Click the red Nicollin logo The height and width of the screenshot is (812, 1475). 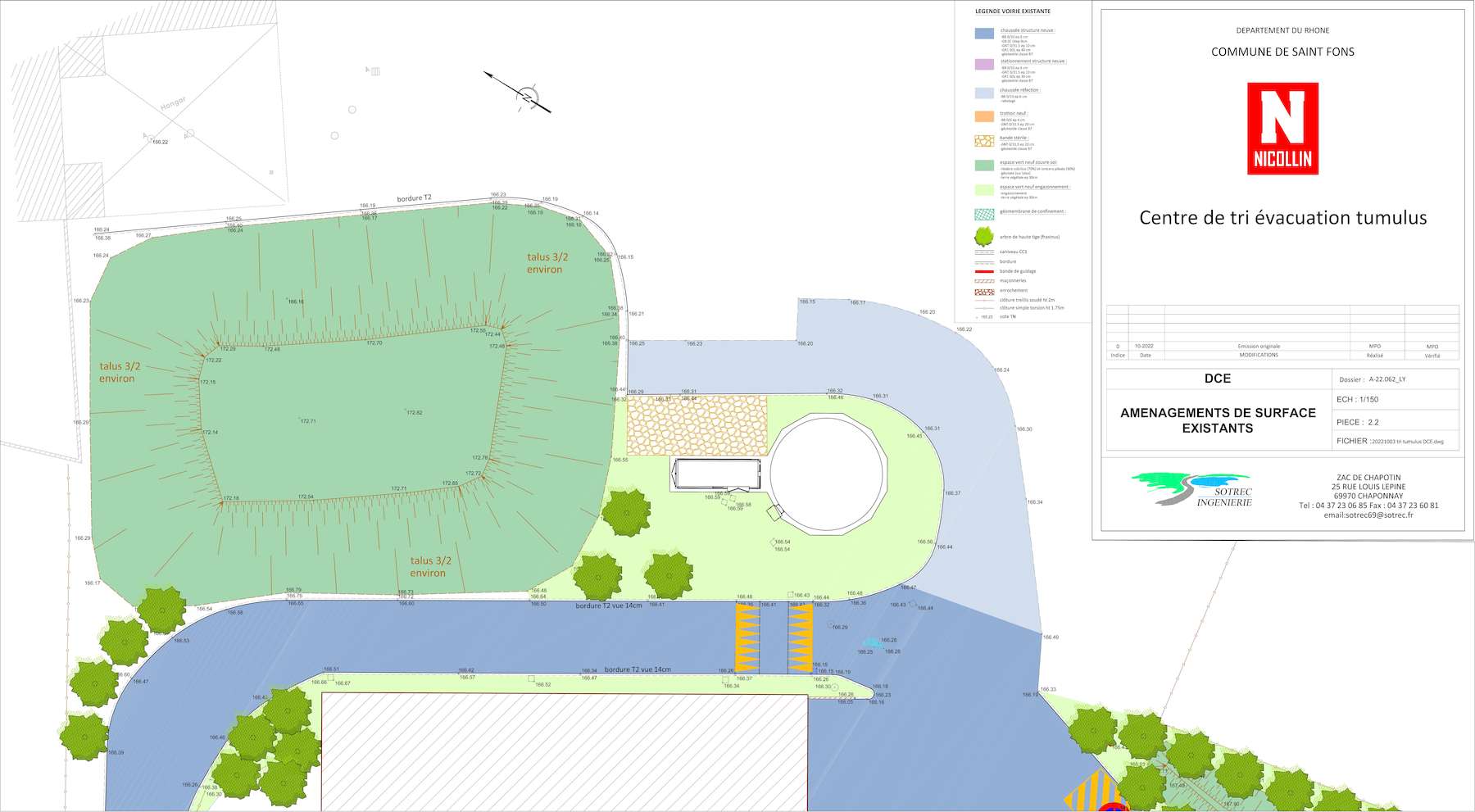pos(1282,129)
